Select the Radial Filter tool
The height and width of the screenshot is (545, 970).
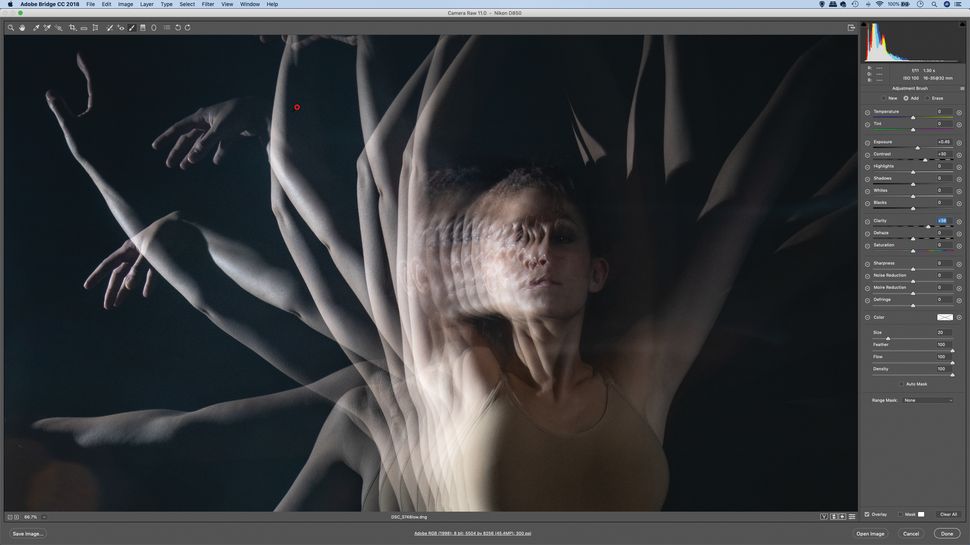pos(154,28)
